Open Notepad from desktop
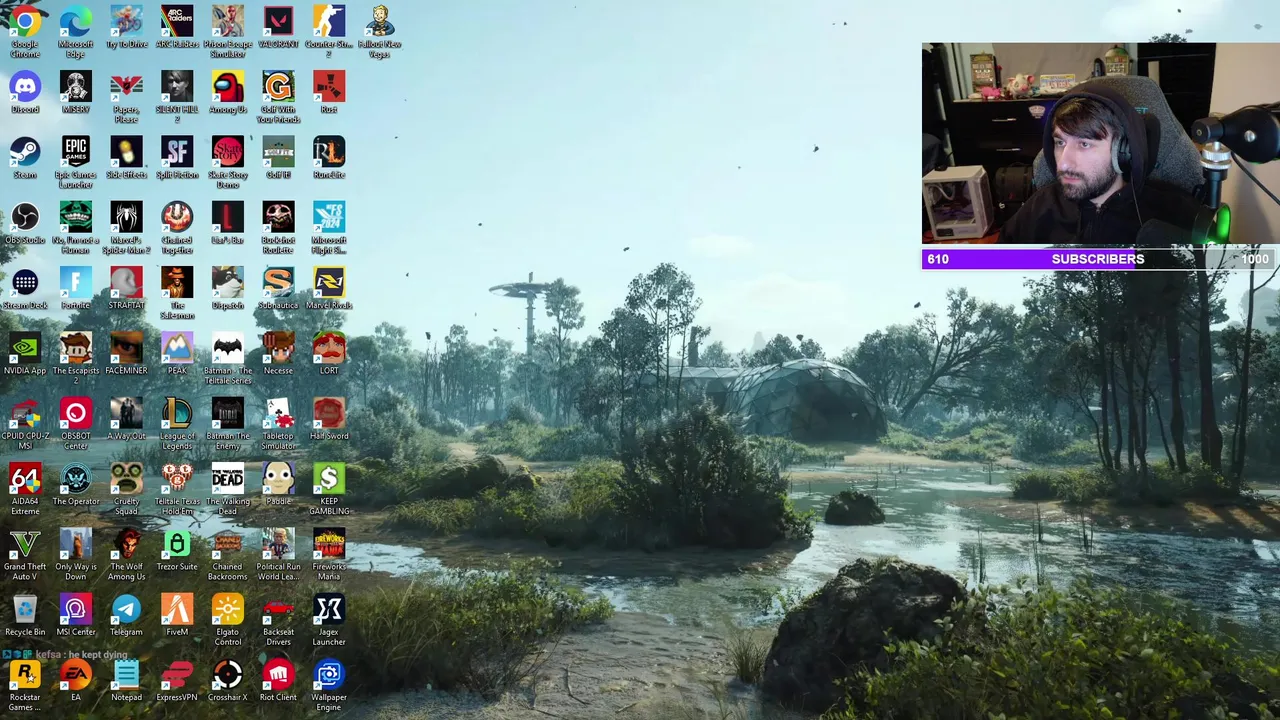The image size is (1280, 720). tap(126, 679)
